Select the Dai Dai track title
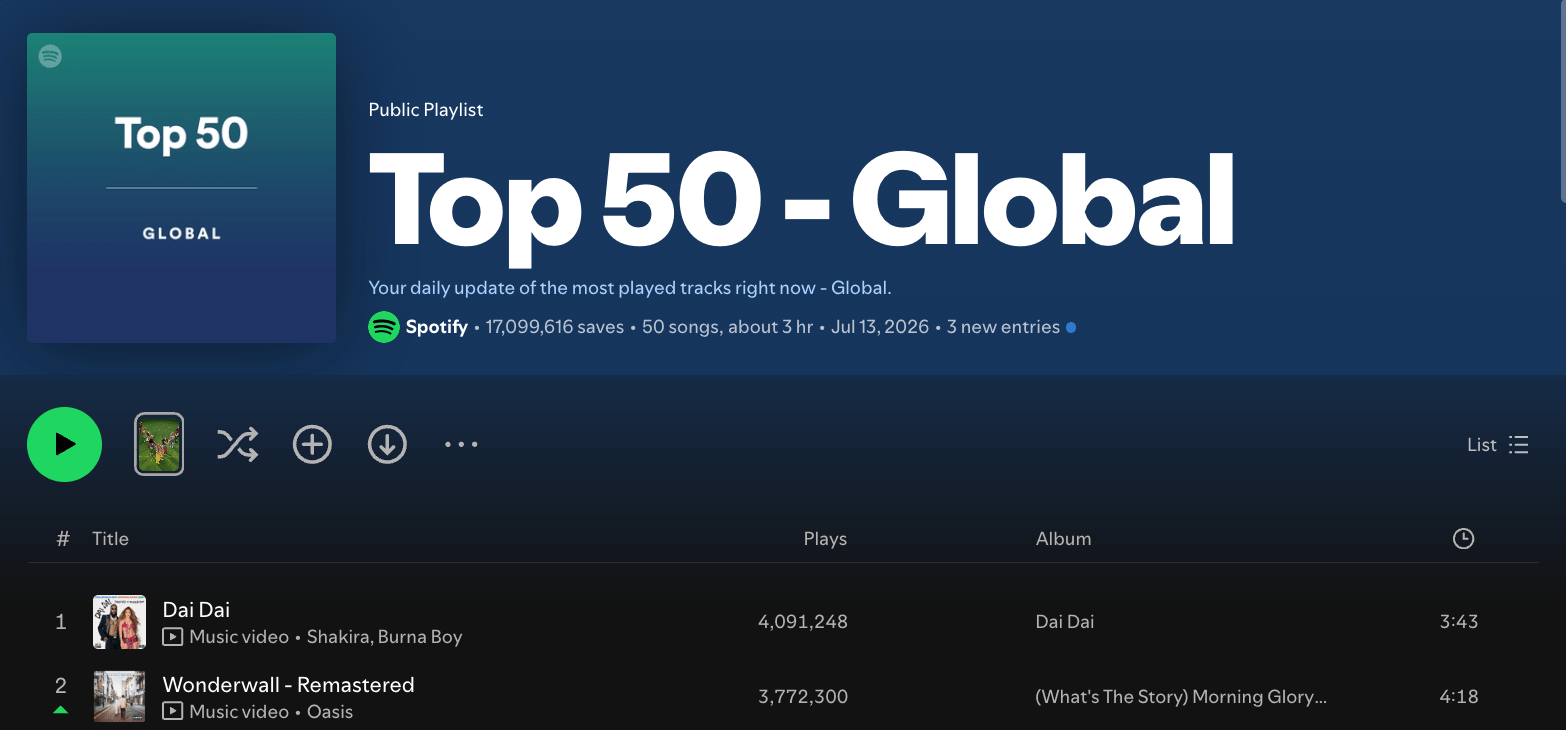Screen dimensions: 1566x730 (196, 609)
